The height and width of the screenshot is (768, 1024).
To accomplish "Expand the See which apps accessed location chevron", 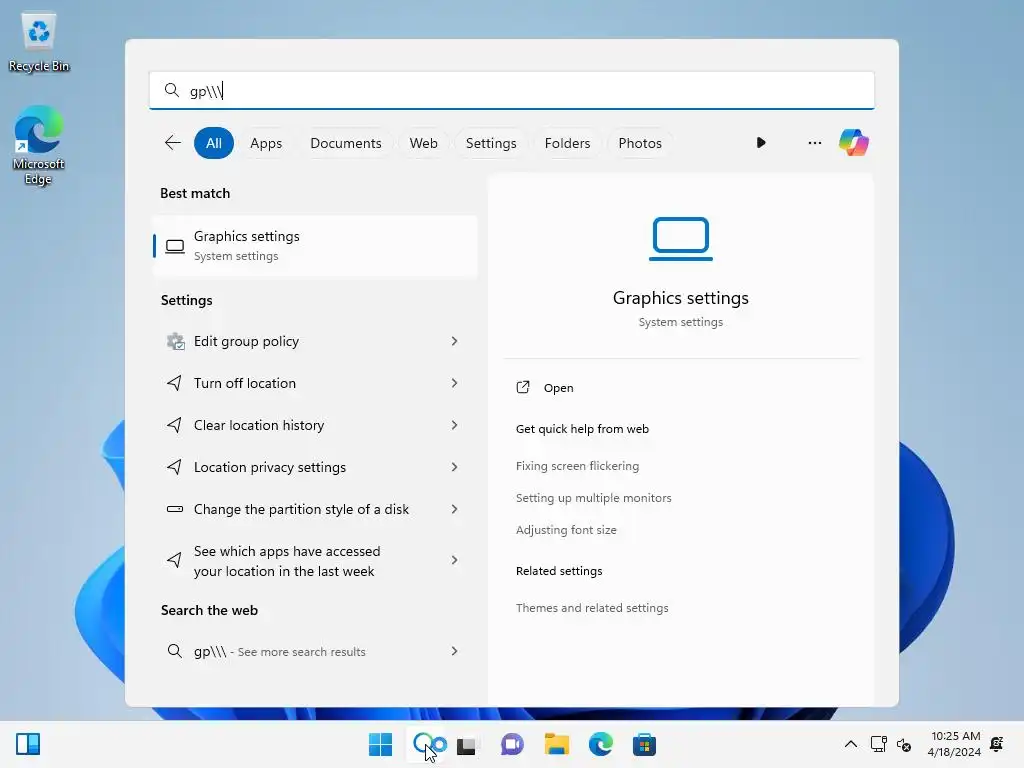I will pos(454,560).
